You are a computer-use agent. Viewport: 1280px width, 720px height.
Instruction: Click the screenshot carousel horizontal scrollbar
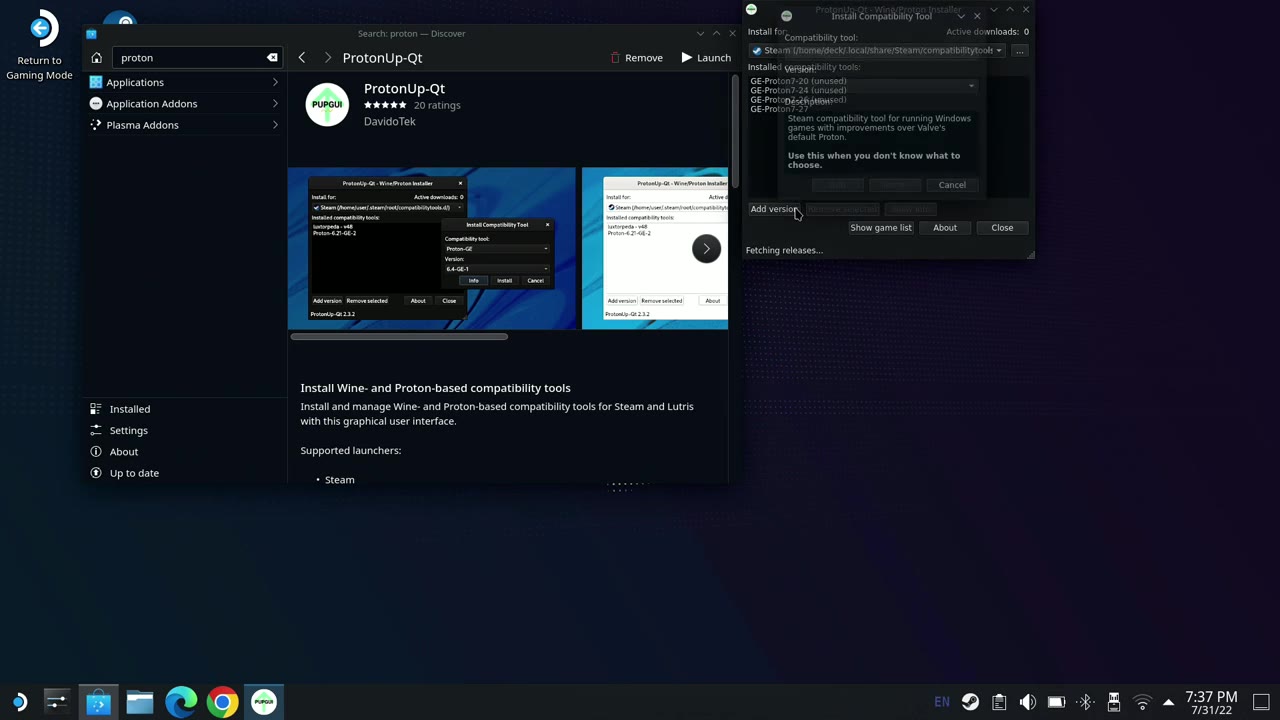pos(400,337)
